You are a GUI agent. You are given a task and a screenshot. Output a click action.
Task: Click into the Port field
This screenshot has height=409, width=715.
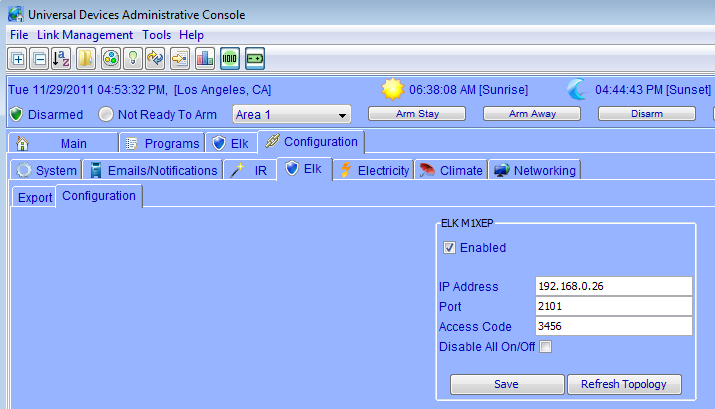point(614,306)
